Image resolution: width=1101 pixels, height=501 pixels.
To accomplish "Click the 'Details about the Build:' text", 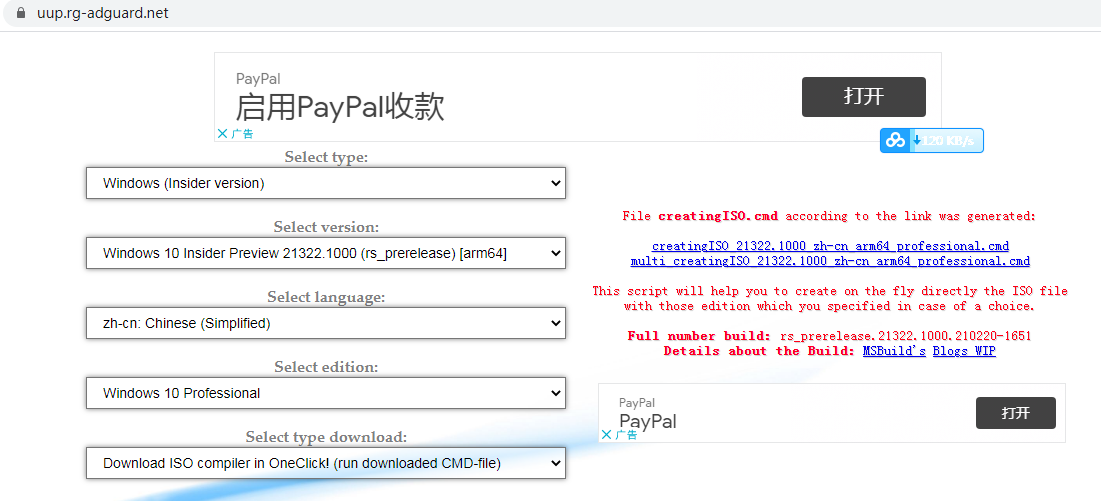I will coord(760,351).
